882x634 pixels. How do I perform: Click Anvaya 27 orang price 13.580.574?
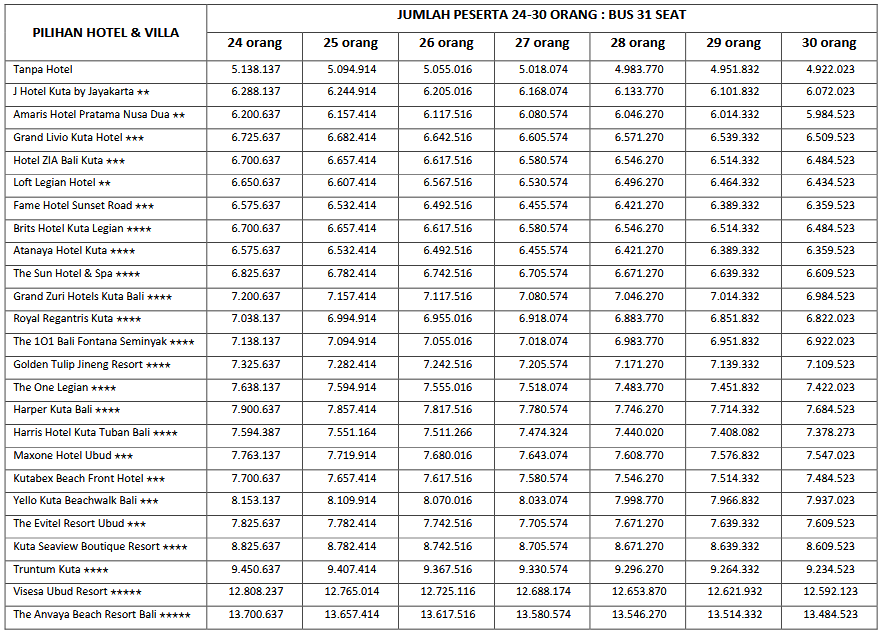[x=542, y=614]
